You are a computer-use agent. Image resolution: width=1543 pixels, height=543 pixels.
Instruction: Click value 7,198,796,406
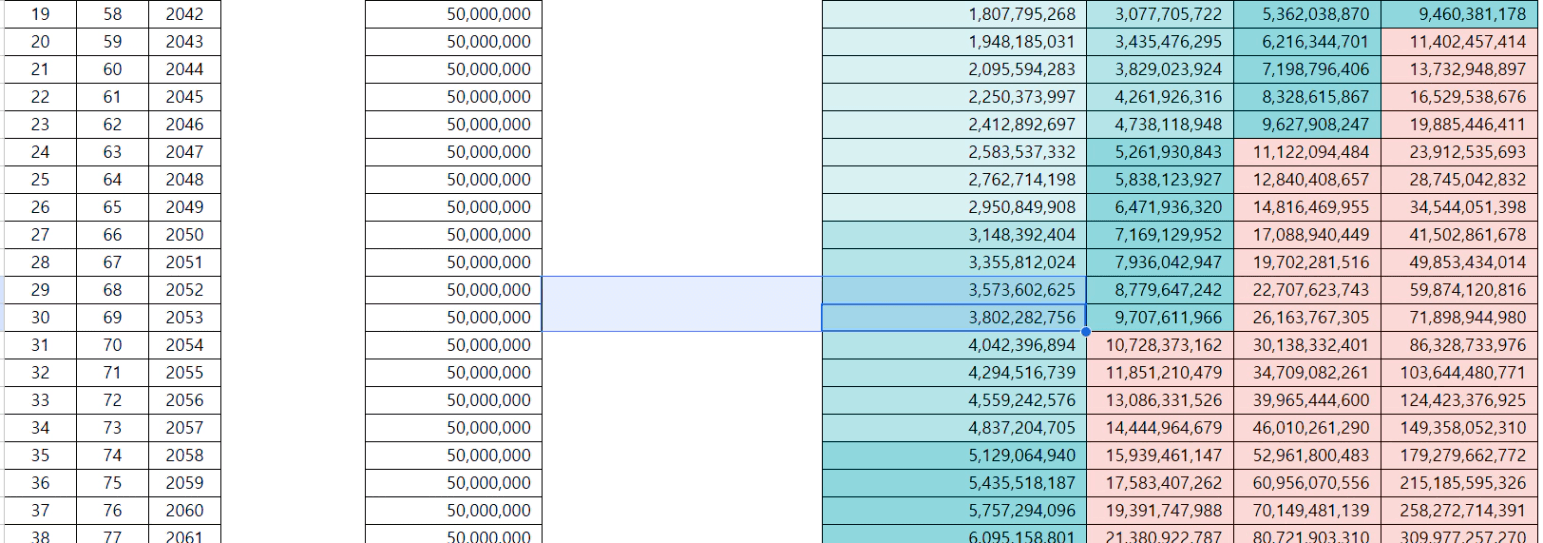[1307, 69]
